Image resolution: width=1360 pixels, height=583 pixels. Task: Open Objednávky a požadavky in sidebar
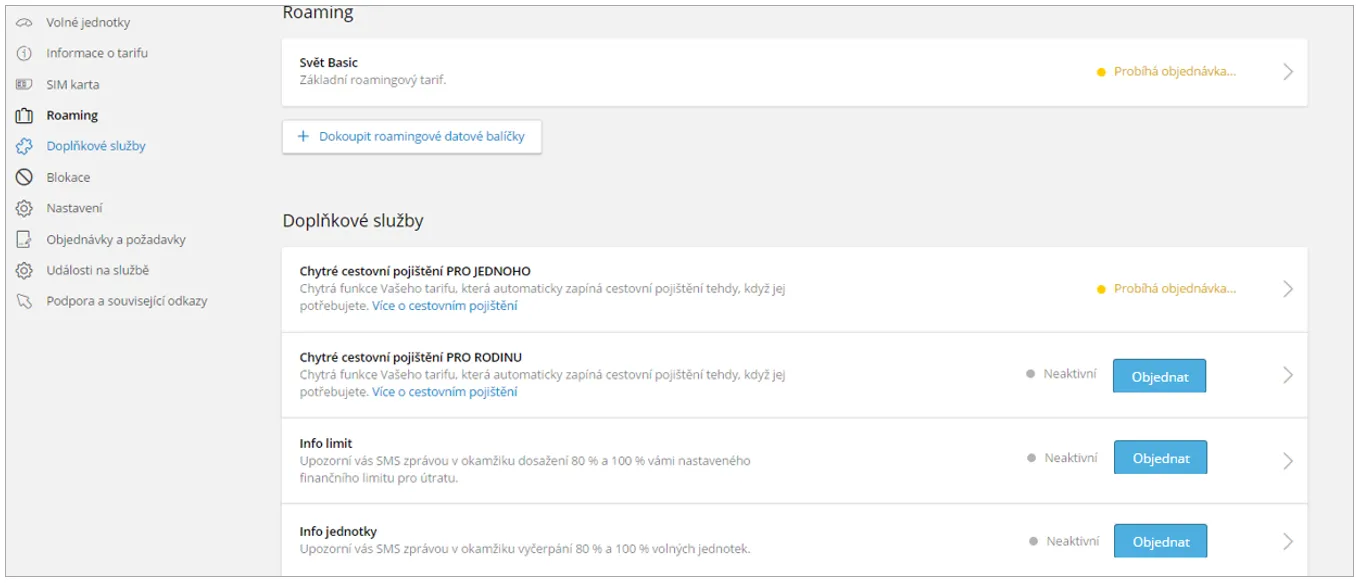tap(116, 240)
